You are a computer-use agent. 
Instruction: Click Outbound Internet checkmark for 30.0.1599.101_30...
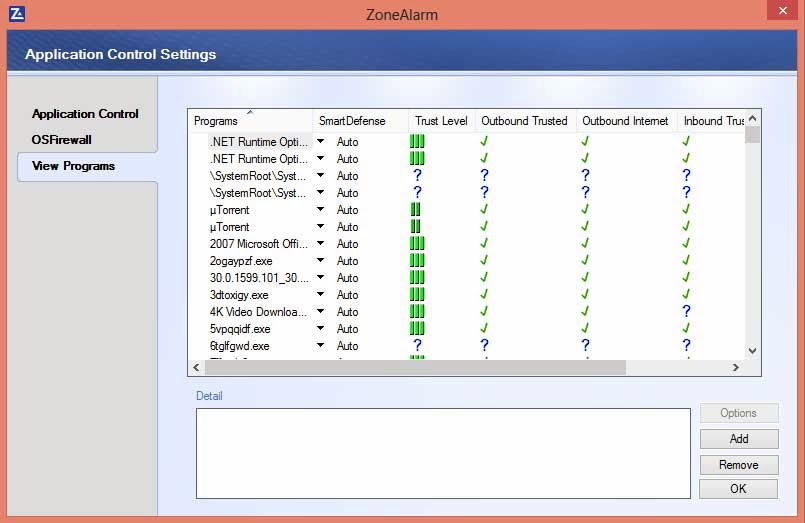(585, 277)
